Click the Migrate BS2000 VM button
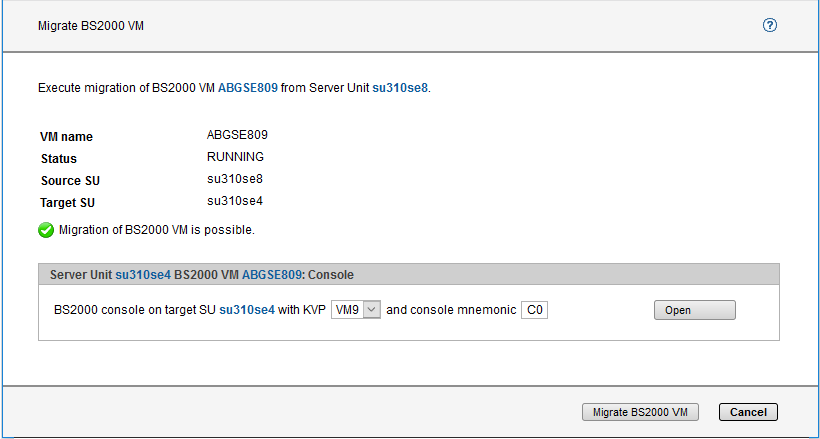Screen dimensions: 820x439 (640, 412)
